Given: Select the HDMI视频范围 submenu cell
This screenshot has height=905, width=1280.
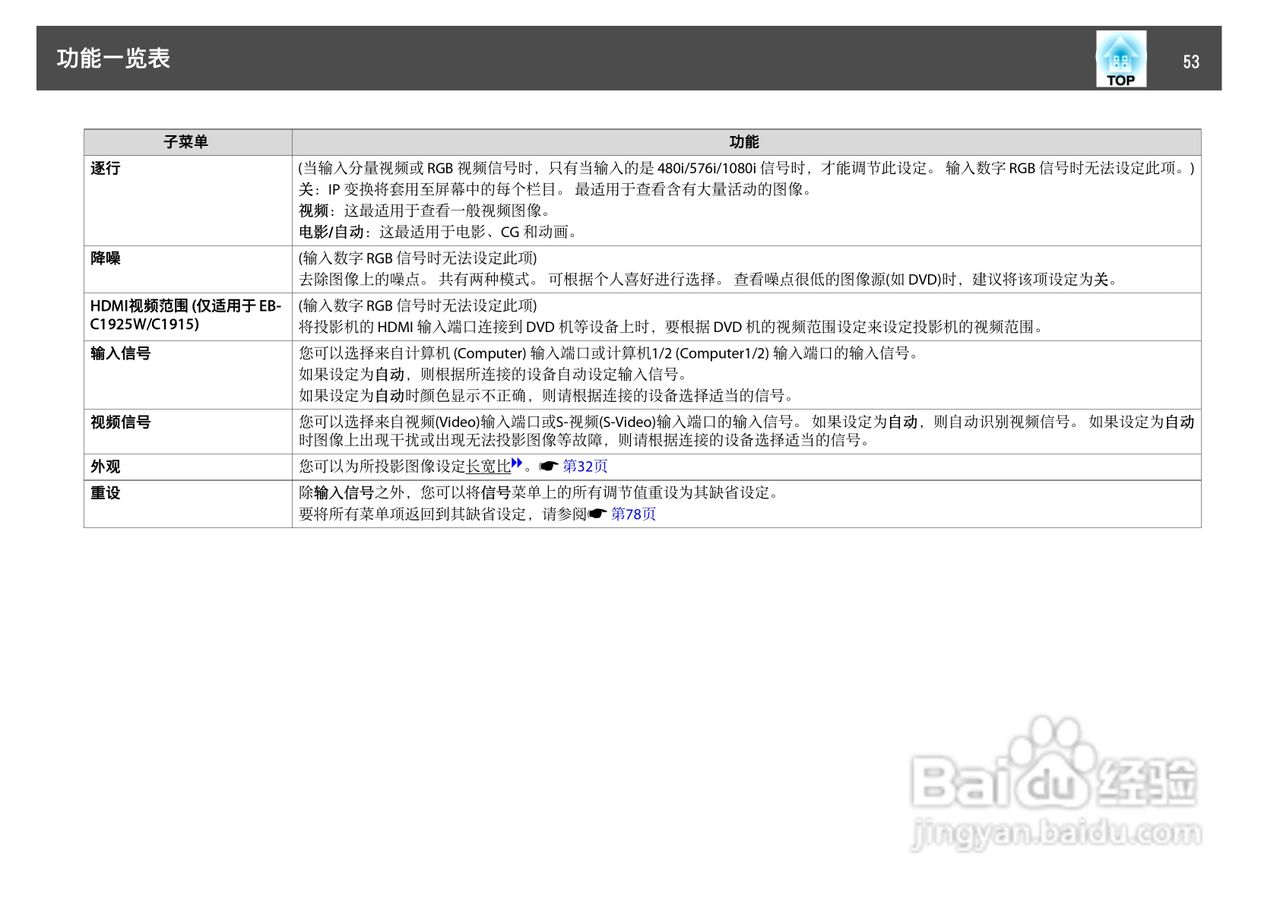Looking at the screenshot, I should coord(188,317).
